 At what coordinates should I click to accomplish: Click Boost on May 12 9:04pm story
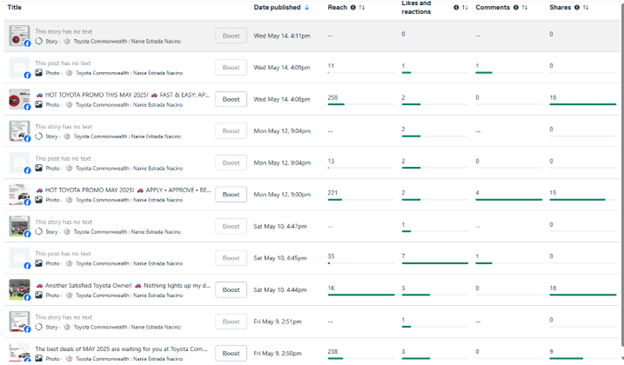pos(231,131)
